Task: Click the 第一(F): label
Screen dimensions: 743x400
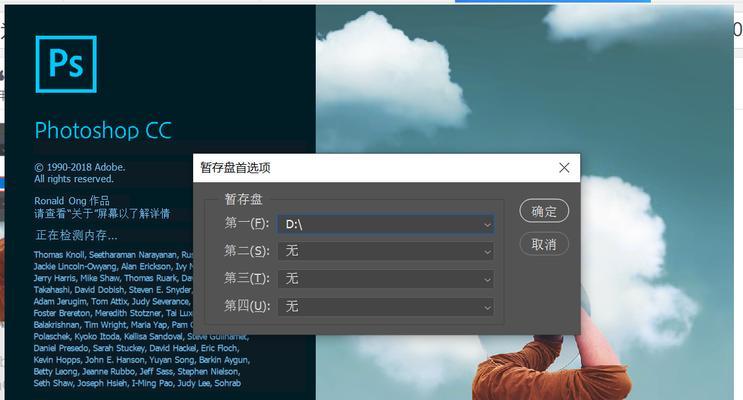Action: tap(247, 223)
